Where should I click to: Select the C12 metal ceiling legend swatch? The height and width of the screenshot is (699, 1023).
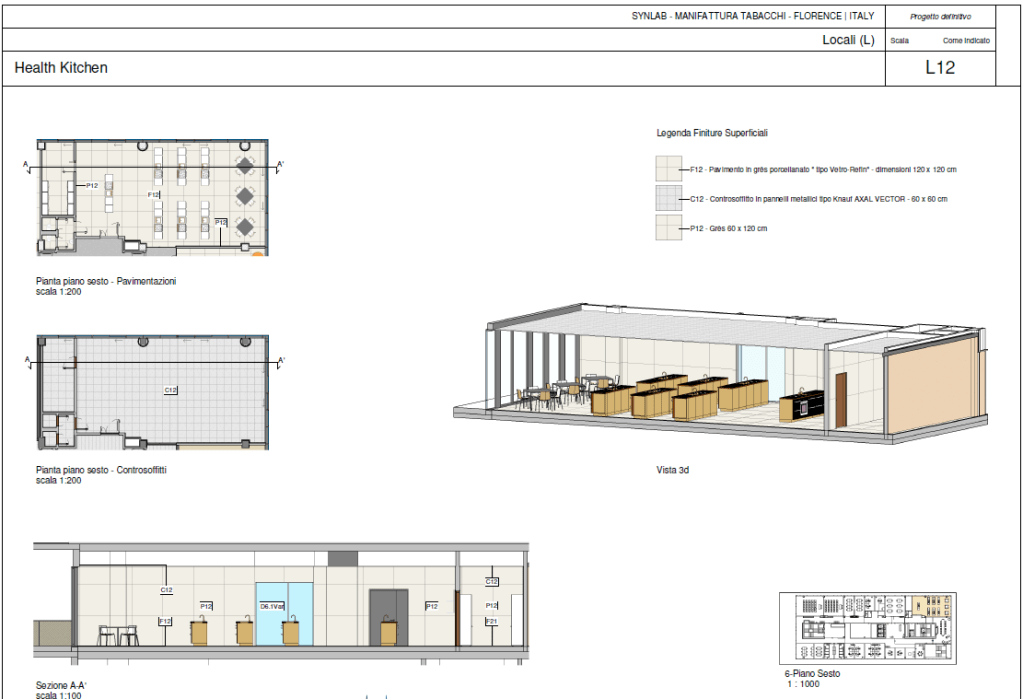pos(668,199)
